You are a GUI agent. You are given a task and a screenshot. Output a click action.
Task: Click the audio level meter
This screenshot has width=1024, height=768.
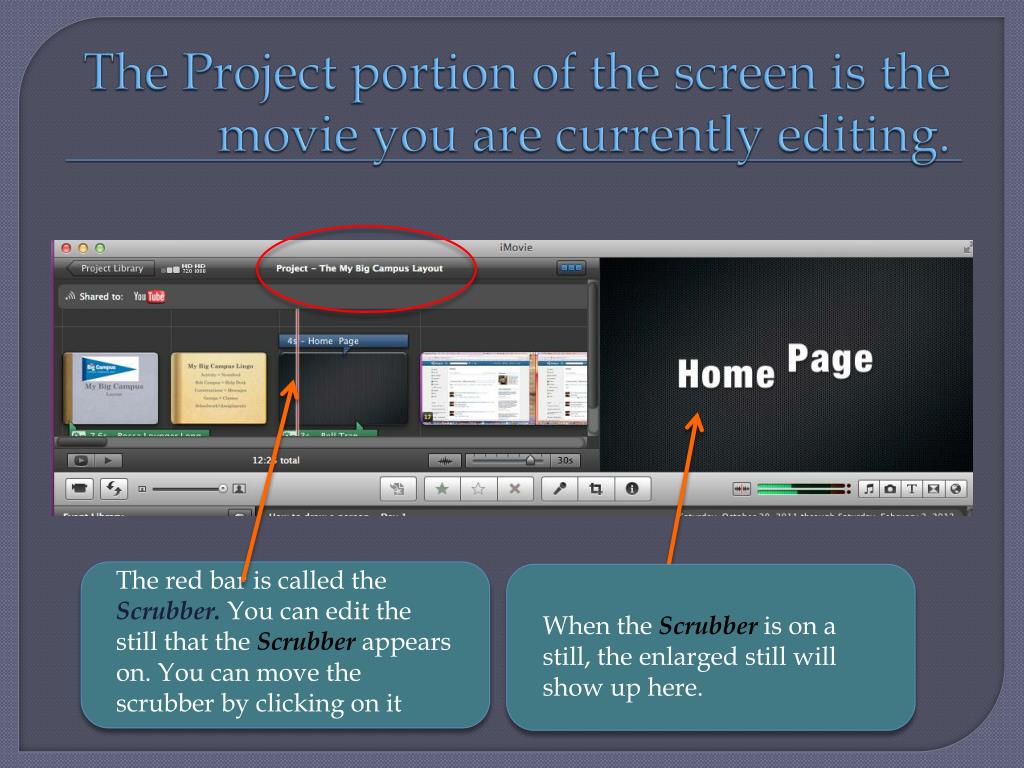[x=803, y=488]
